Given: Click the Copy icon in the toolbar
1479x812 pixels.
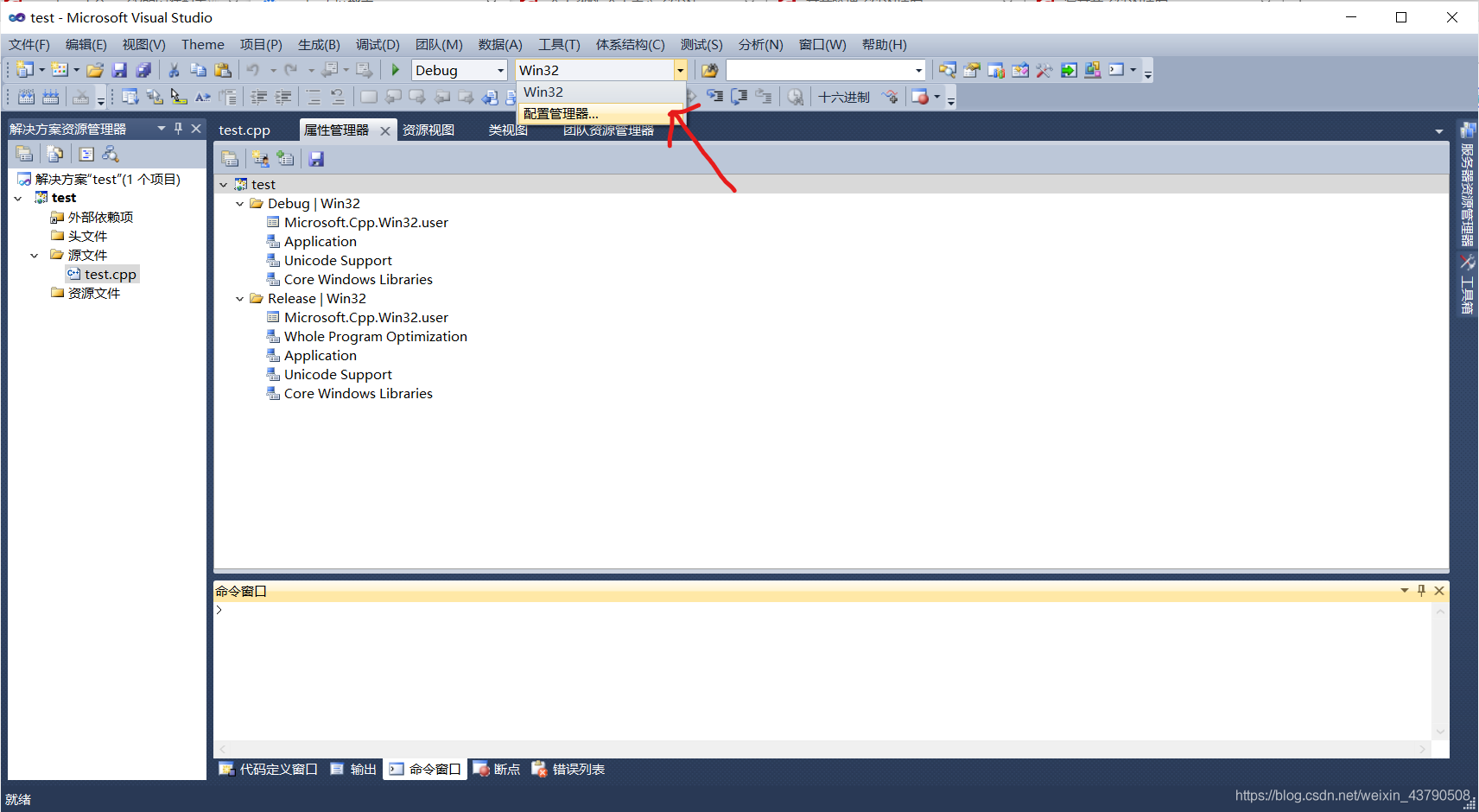Looking at the screenshot, I should (198, 71).
